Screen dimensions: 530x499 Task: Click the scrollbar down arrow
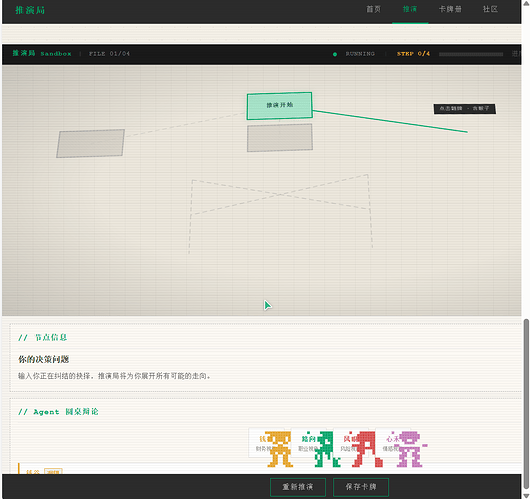(x=526, y=496)
